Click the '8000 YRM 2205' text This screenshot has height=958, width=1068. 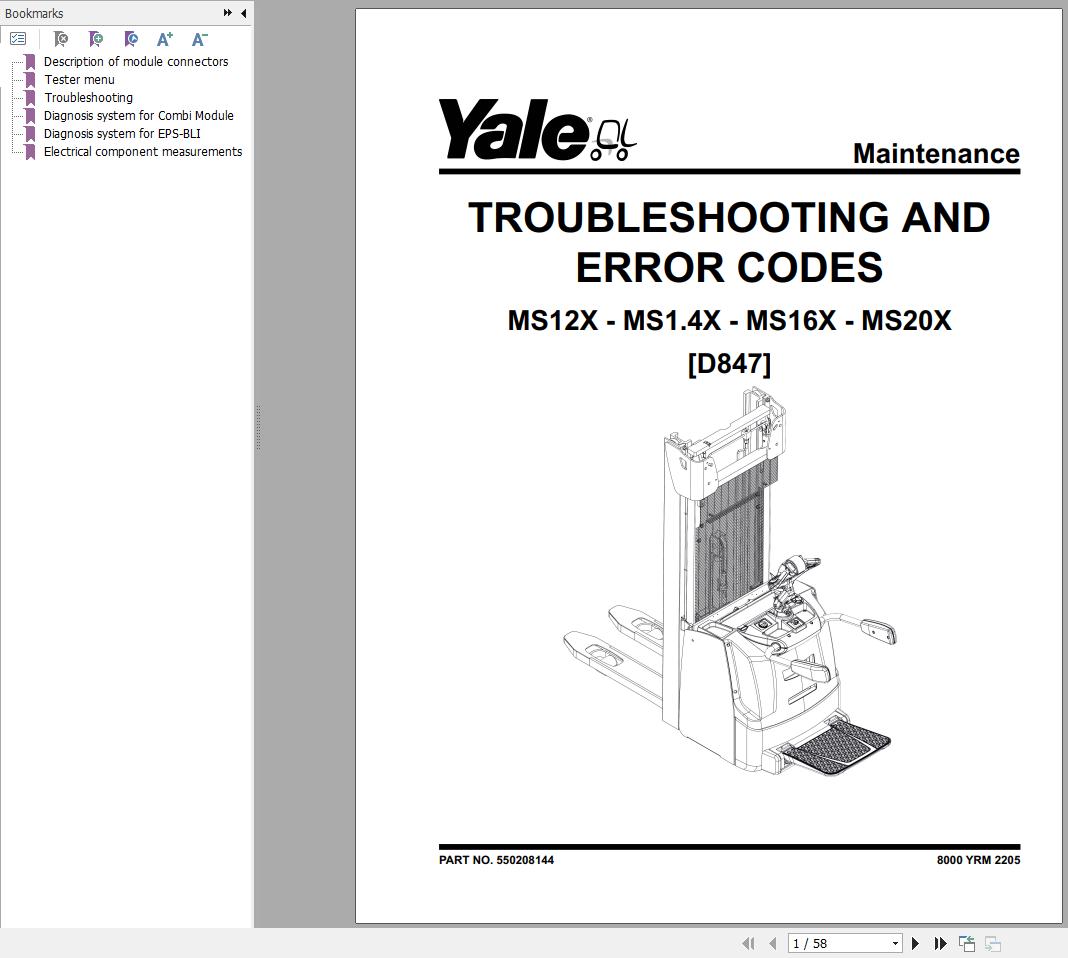tap(978, 860)
